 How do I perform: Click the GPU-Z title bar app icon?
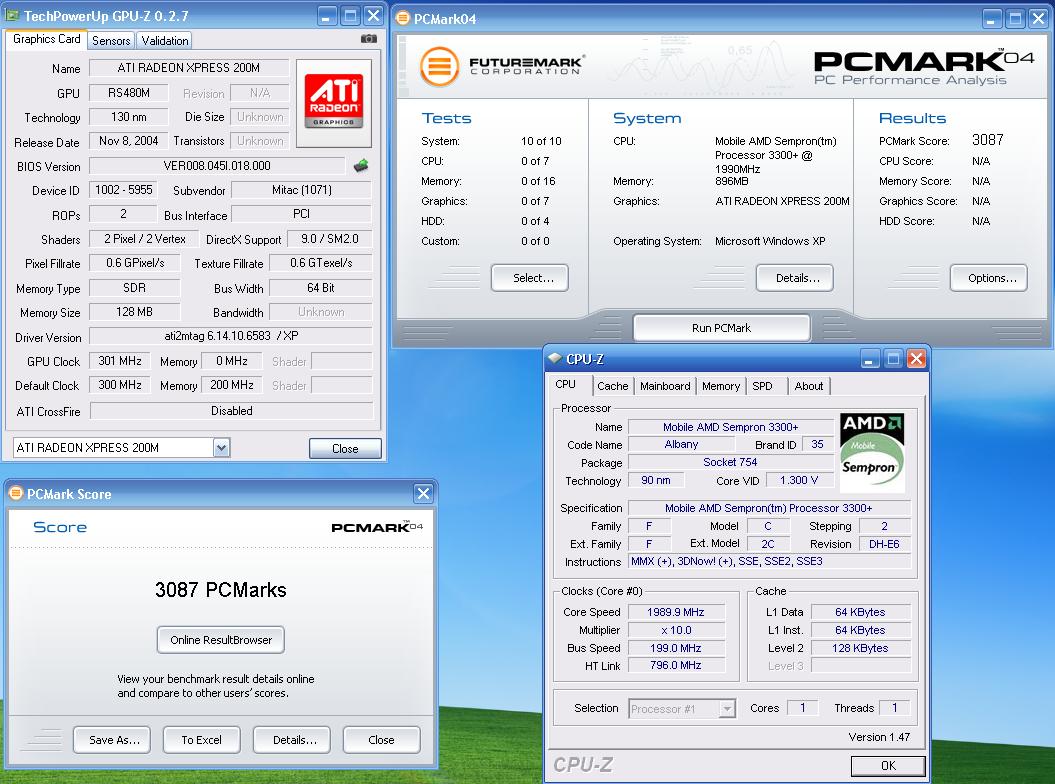pyautogui.click(x=12, y=15)
